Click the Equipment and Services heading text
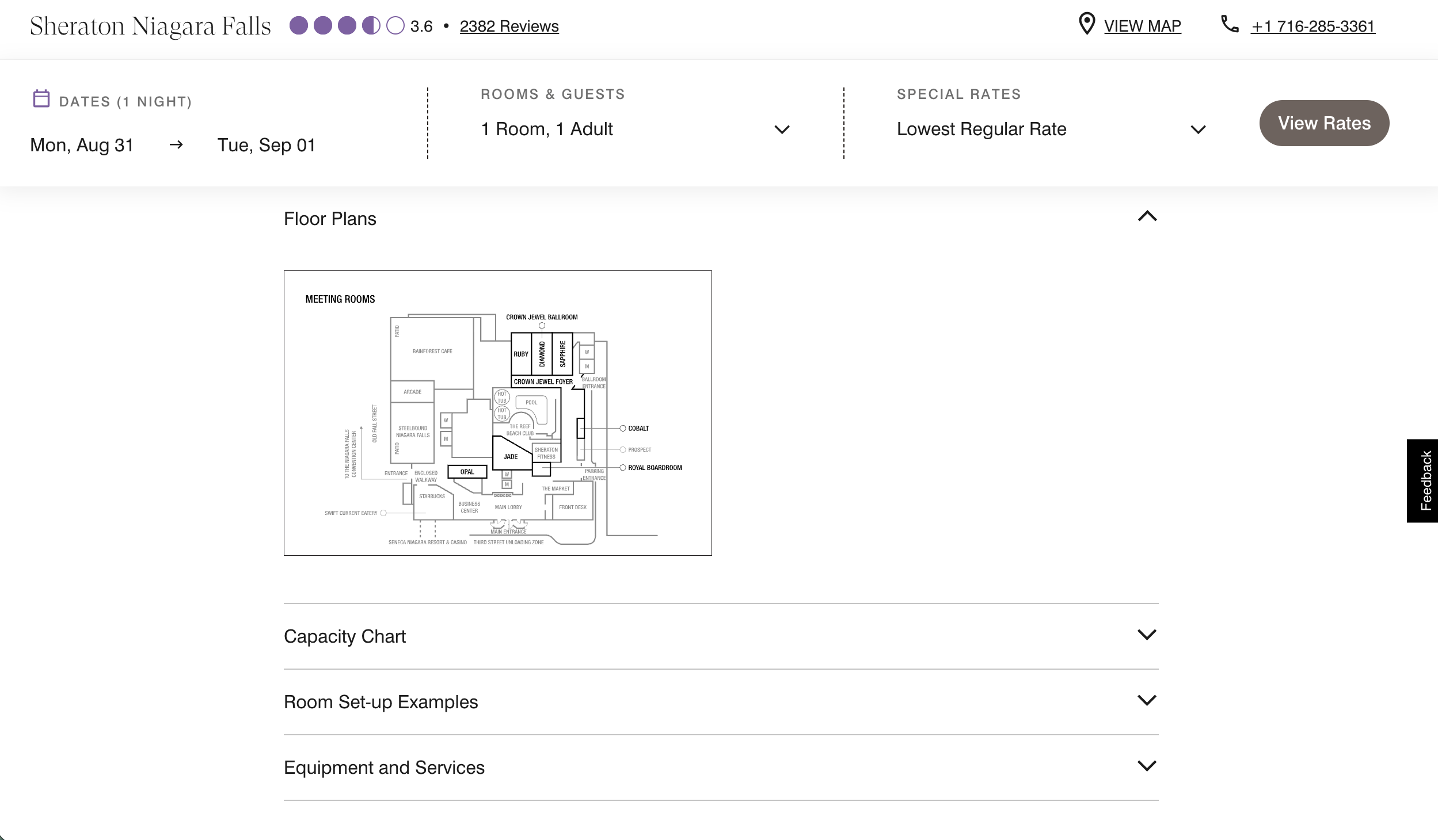This screenshot has width=1438, height=840. (x=384, y=768)
